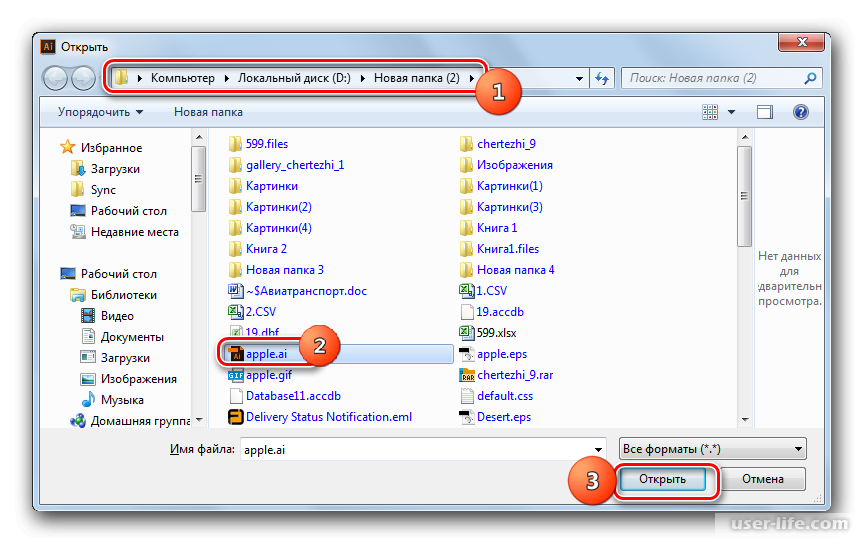Click the change view icon
Image resolution: width=864 pixels, height=544 pixels.
click(710, 112)
